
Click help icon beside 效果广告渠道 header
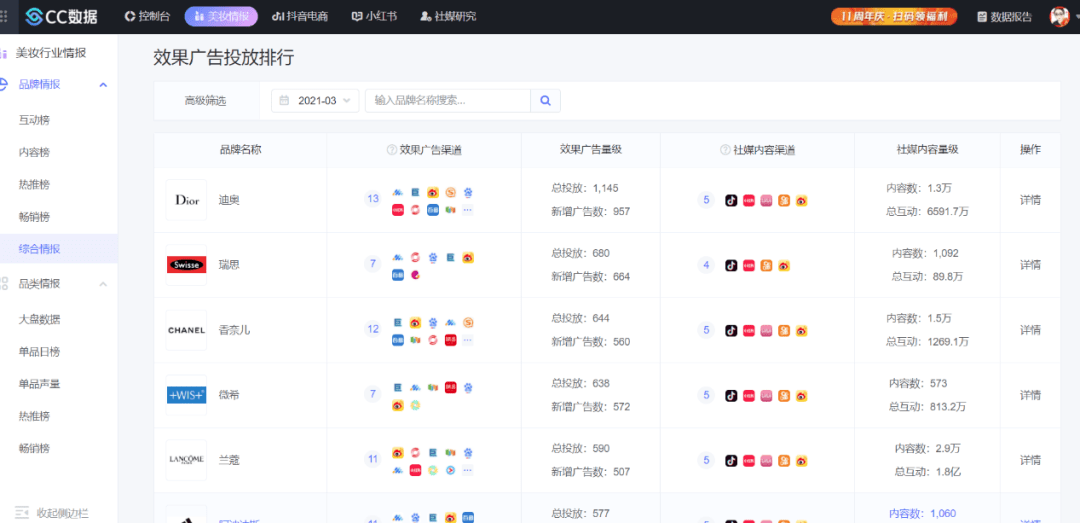point(392,150)
